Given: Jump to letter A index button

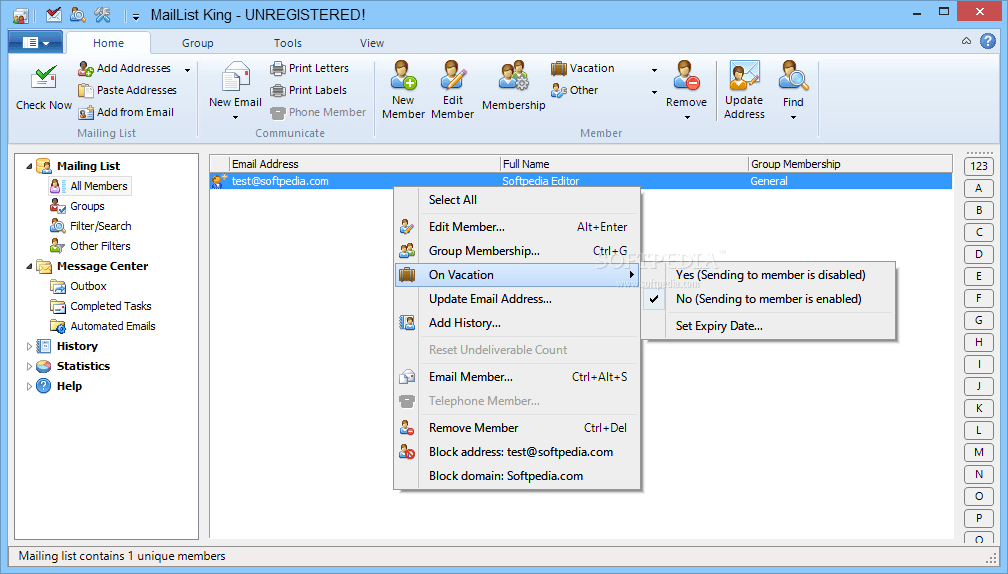Looking at the screenshot, I should pos(978,188).
